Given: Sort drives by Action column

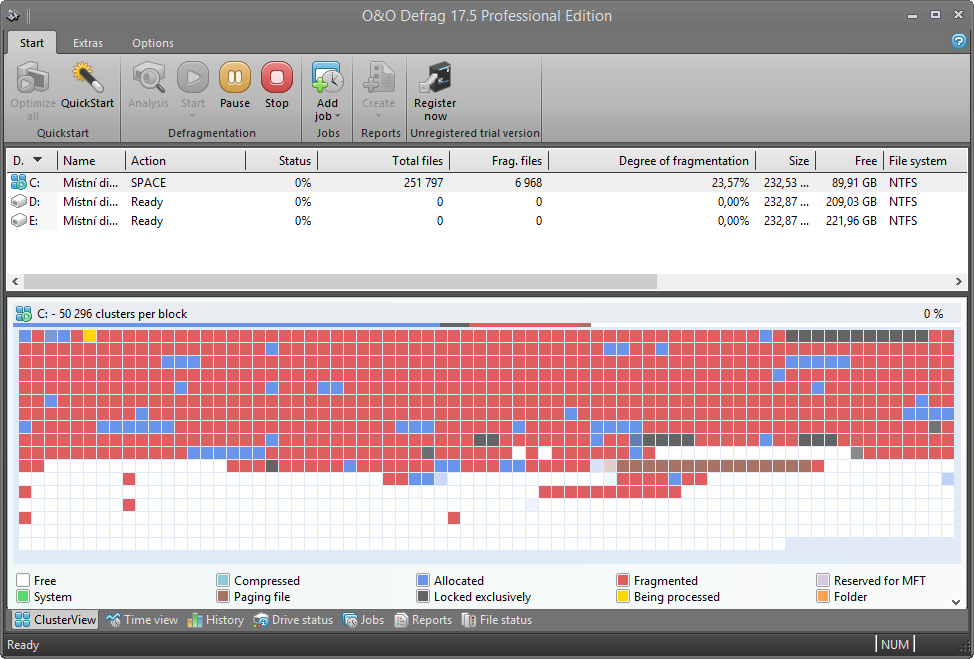Looking at the screenshot, I should point(185,160).
